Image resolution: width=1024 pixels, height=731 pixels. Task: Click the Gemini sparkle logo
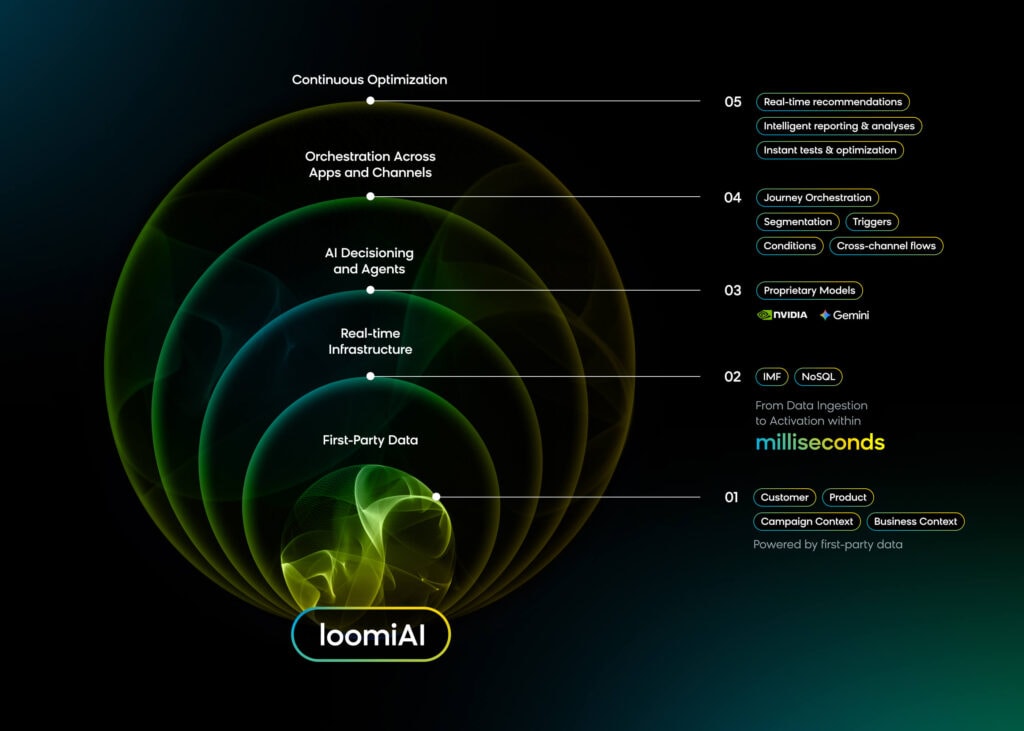click(x=826, y=315)
